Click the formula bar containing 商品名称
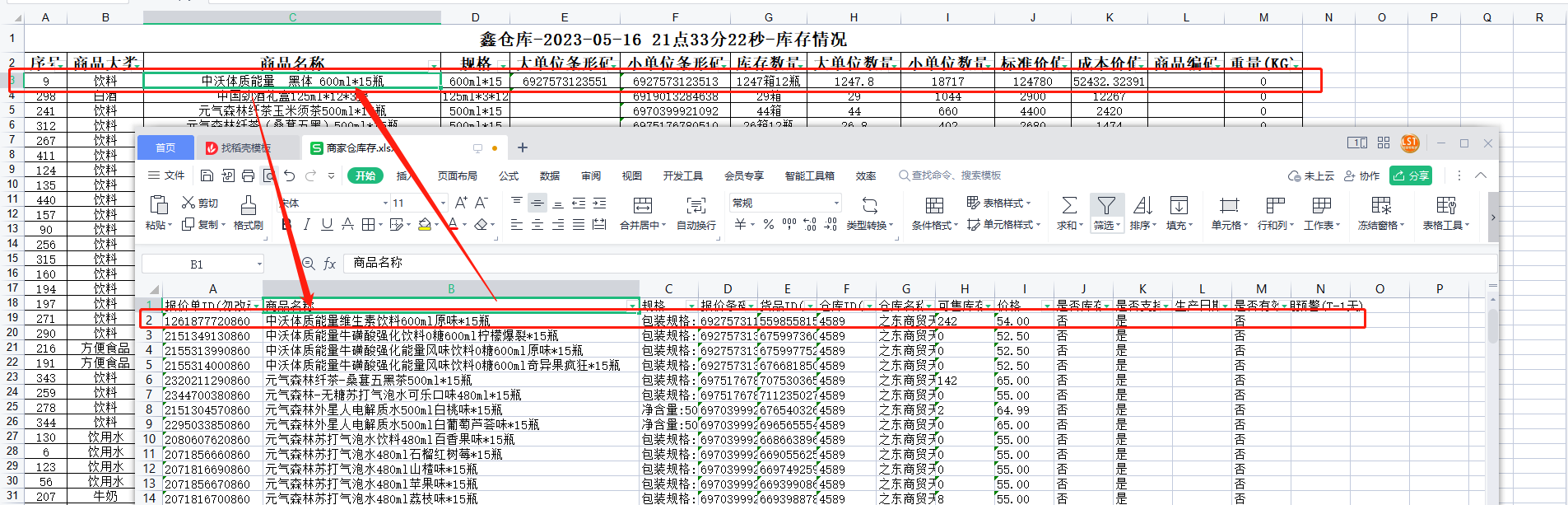This screenshot has width=1568, height=505. pos(919,264)
